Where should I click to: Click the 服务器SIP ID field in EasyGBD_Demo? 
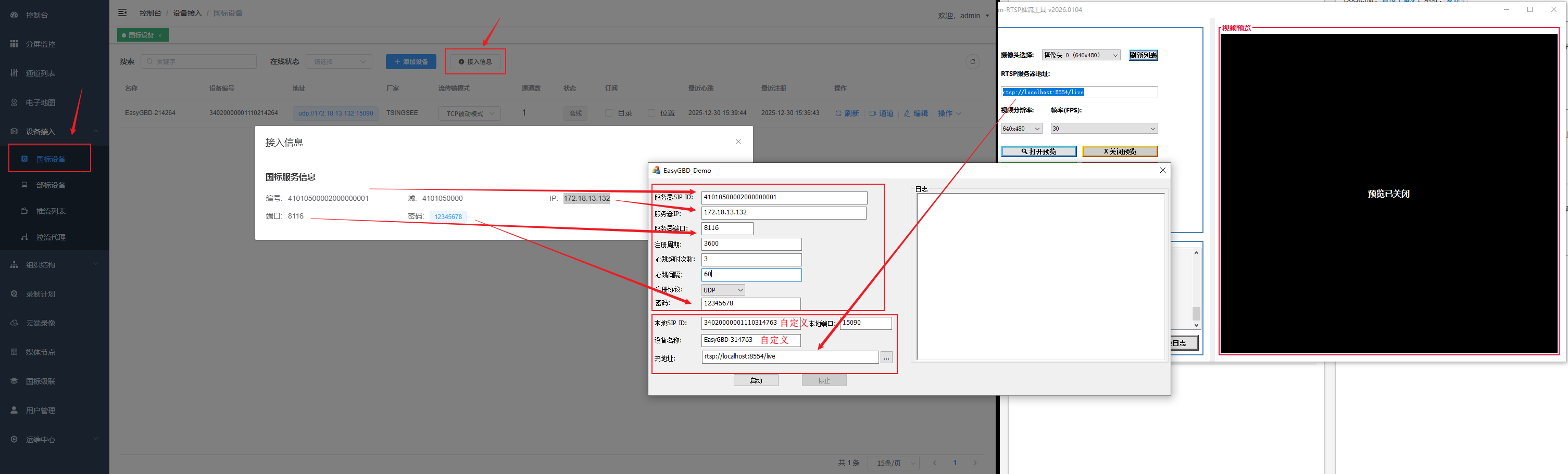(784, 198)
